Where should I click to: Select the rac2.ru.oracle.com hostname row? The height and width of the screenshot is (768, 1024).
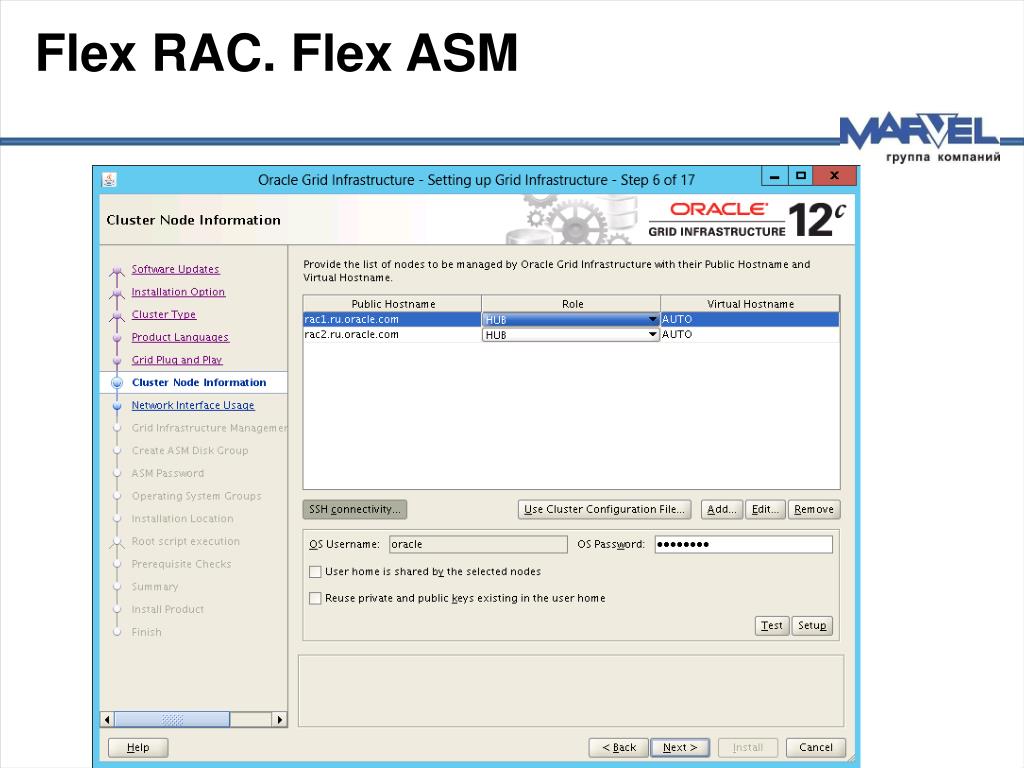pos(392,334)
